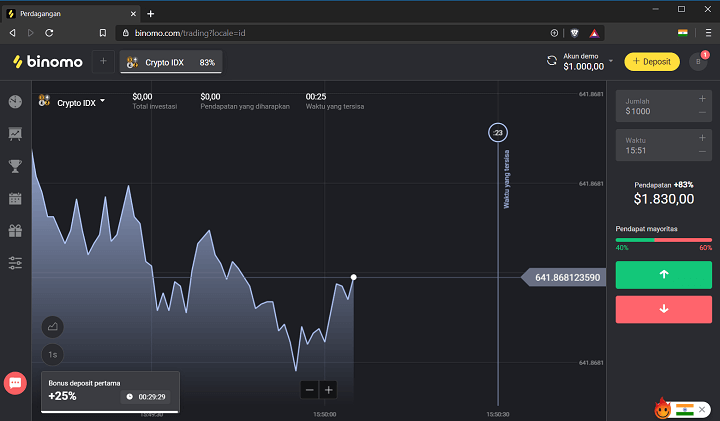Click the refresh demo balance icon

tap(551, 61)
